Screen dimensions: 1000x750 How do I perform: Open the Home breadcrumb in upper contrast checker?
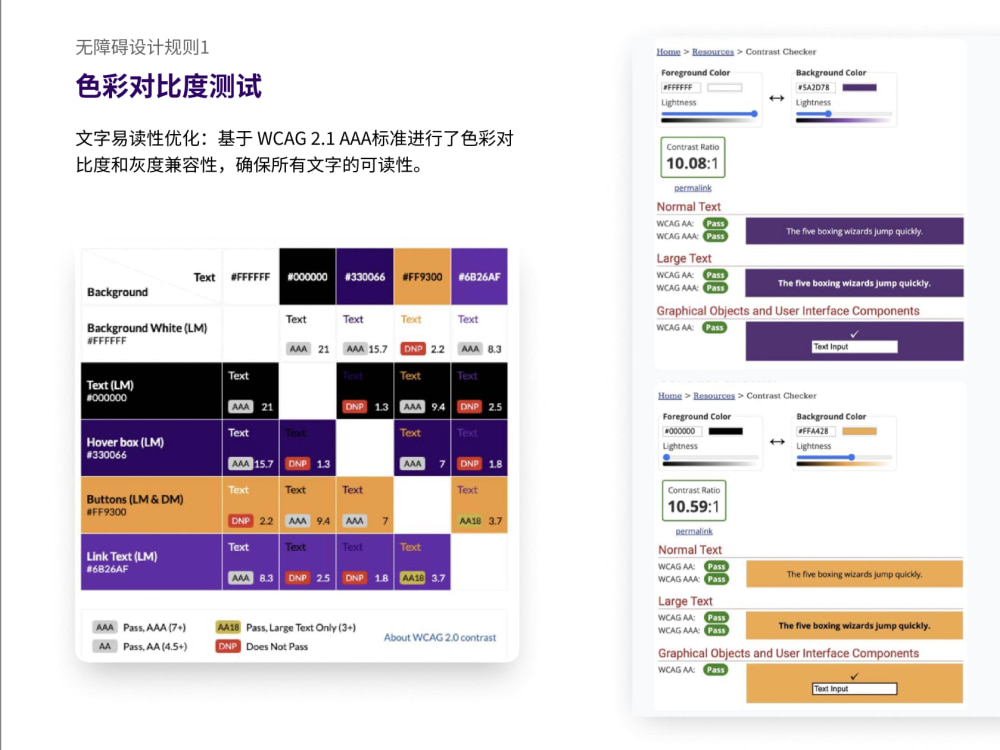[x=668, y=52]
